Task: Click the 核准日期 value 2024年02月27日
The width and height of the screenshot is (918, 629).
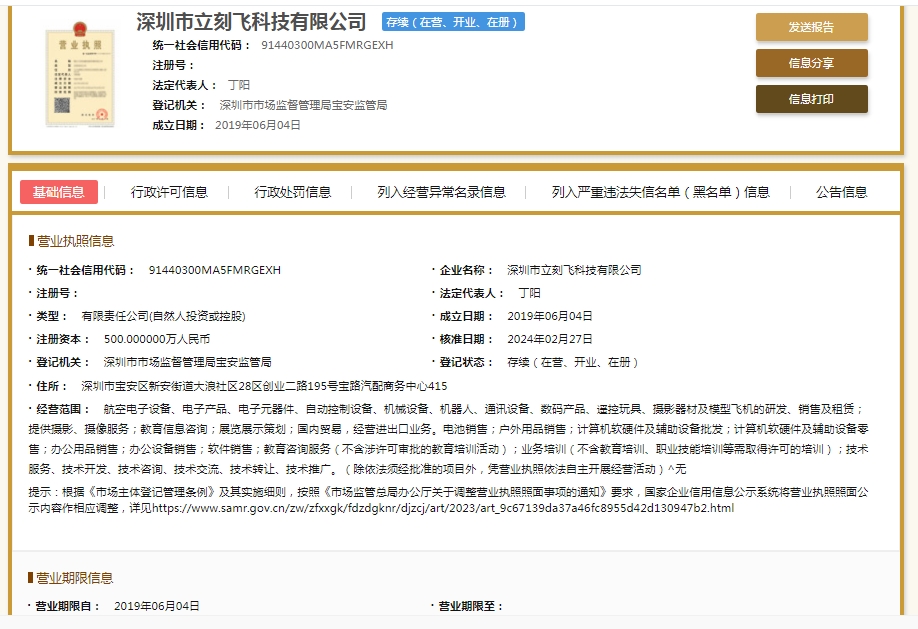Action: click(x=549, y=339)
